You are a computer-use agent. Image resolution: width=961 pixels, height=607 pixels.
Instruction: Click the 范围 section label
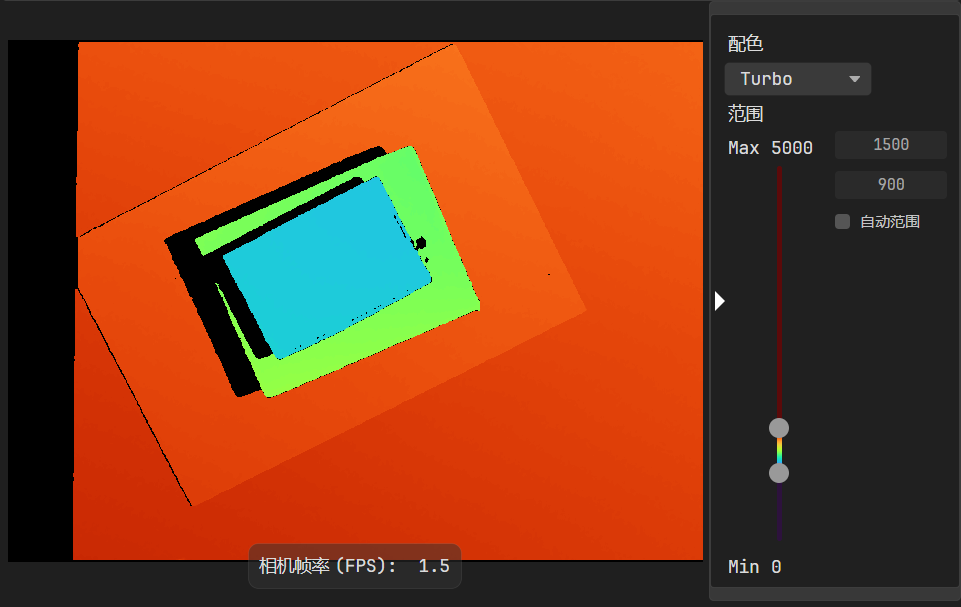click(x=745, y=114)
